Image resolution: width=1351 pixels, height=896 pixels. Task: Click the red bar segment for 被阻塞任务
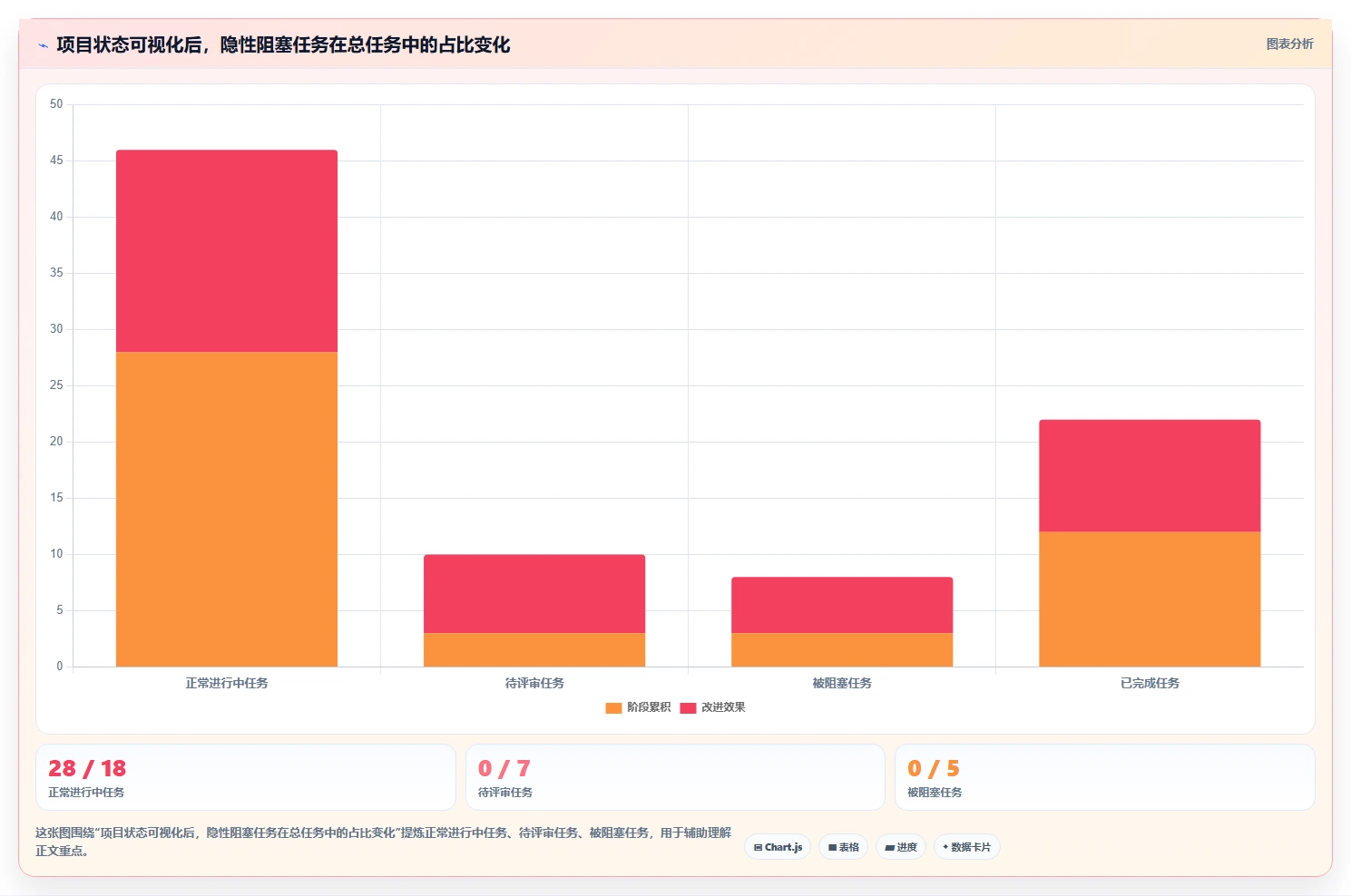click(x=842, y=605)
